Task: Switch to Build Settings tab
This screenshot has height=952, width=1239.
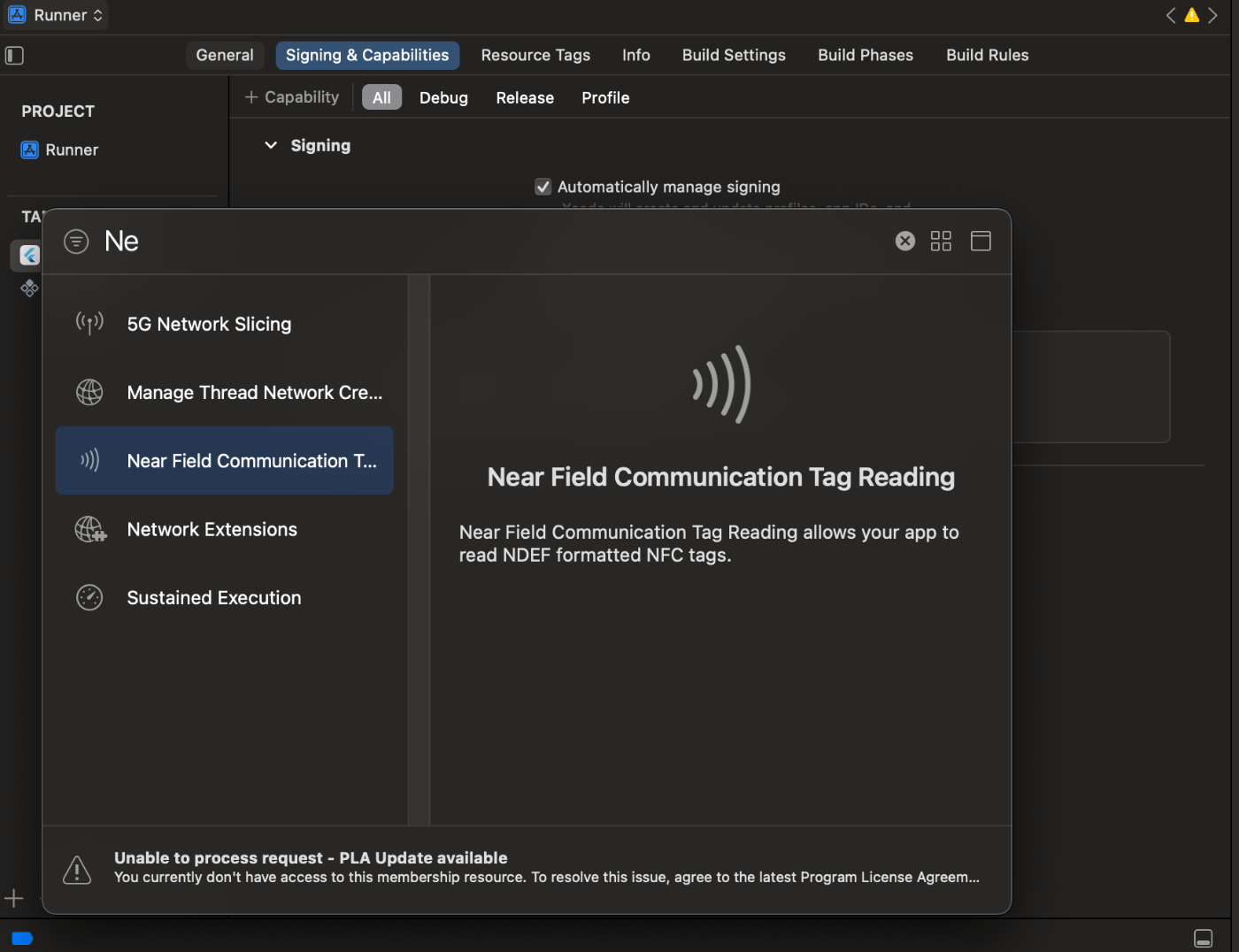Action: pyautogui.click(x=734, y=55)
